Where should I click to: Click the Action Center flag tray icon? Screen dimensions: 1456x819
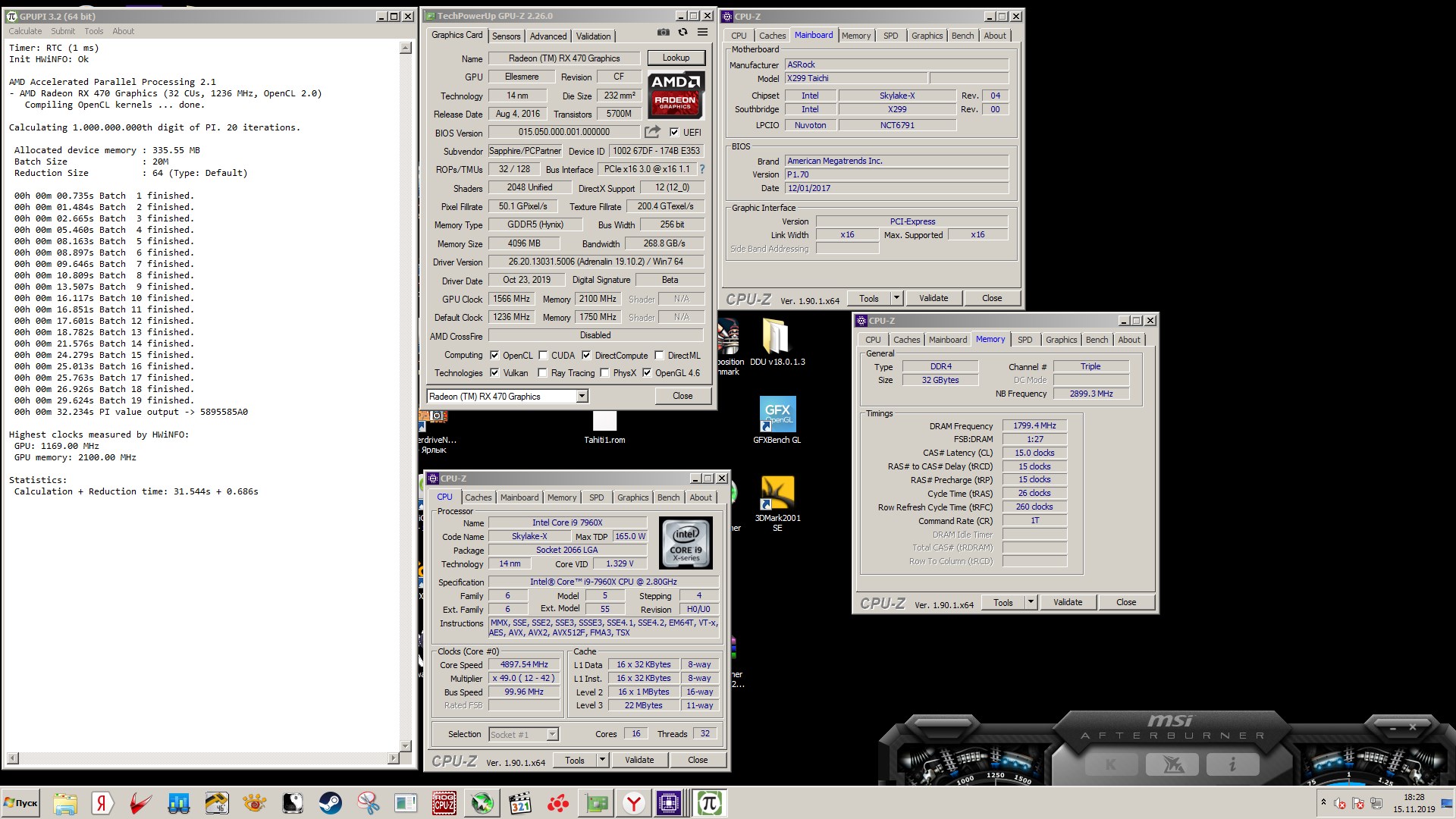(1357, 803)
